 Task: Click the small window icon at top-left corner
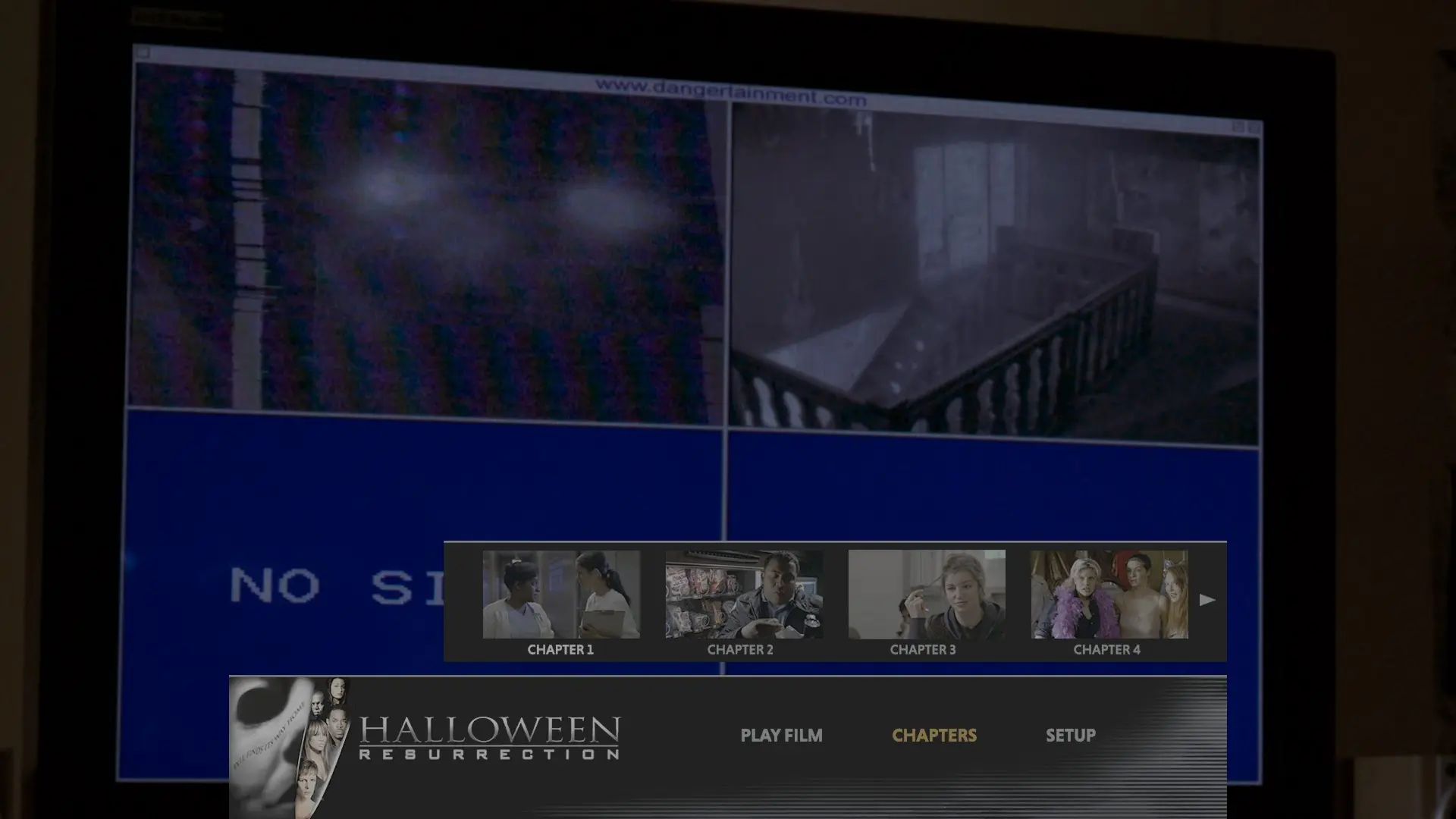point(142,52)
